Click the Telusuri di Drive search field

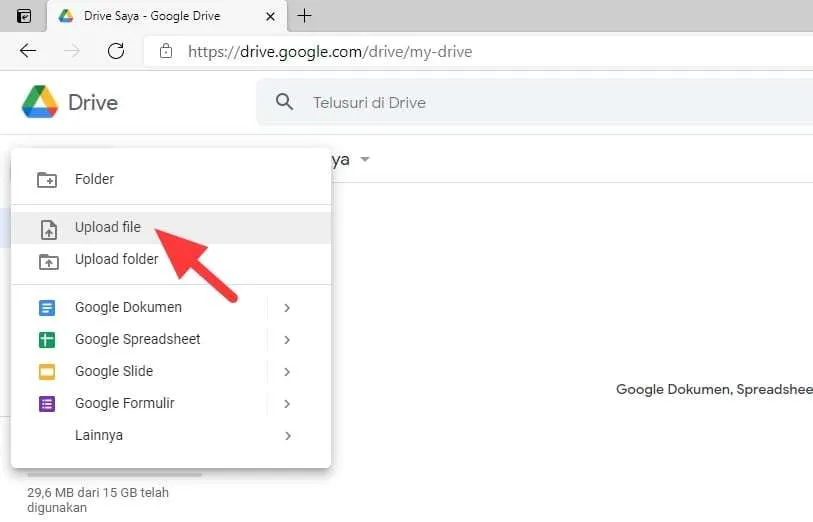tap(535, 102)
